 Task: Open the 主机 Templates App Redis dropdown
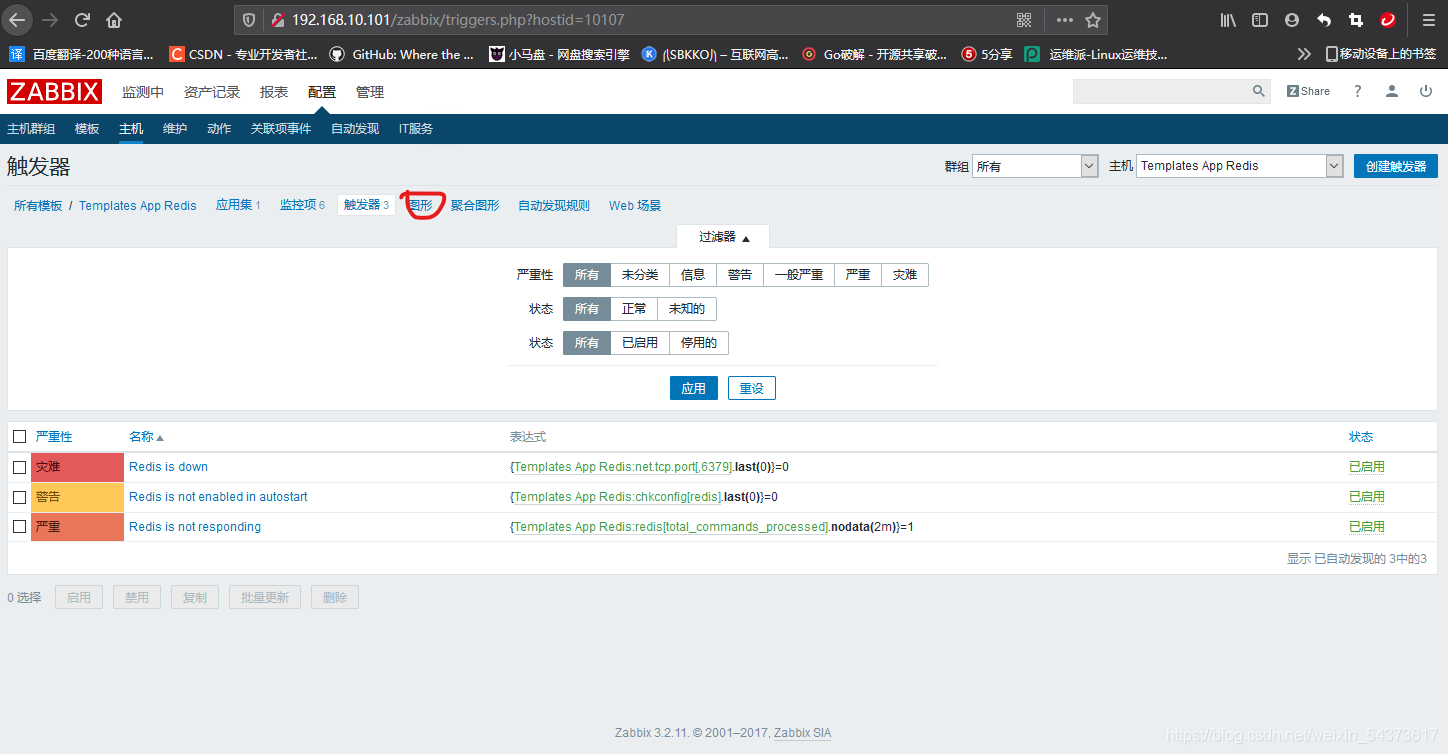(x=1239, y=166)
